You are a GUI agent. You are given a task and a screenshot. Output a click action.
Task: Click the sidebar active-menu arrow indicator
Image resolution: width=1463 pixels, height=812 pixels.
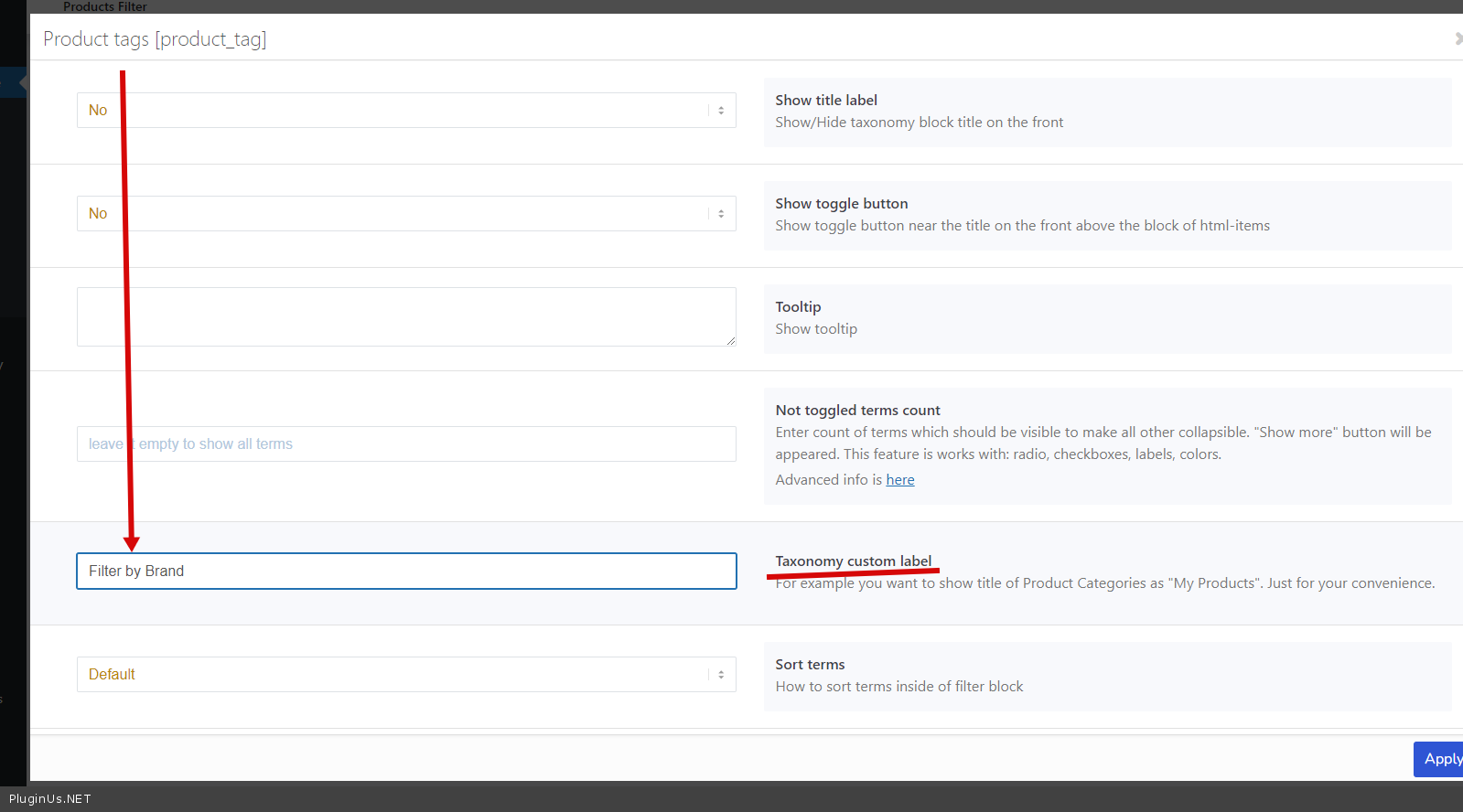pos(22,82)
